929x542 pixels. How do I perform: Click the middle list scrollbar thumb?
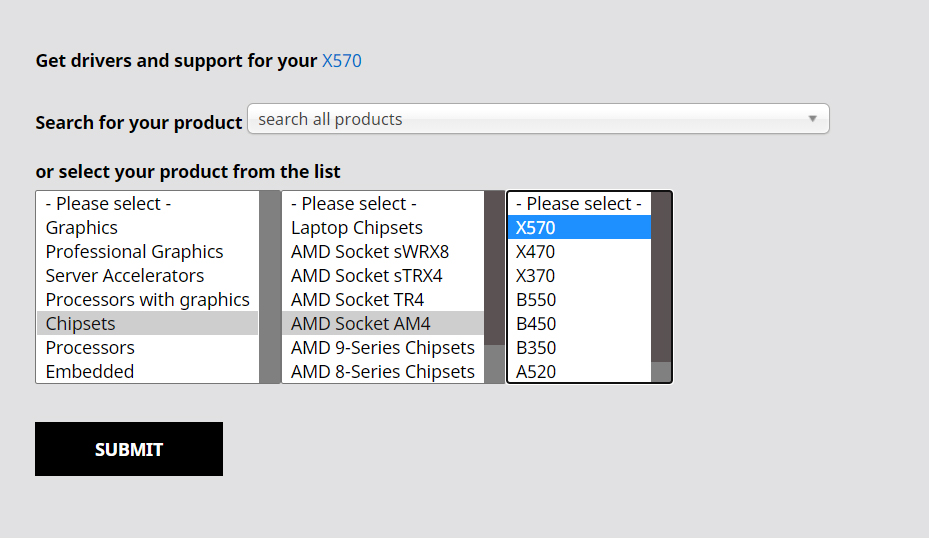[x=494, y=268]
